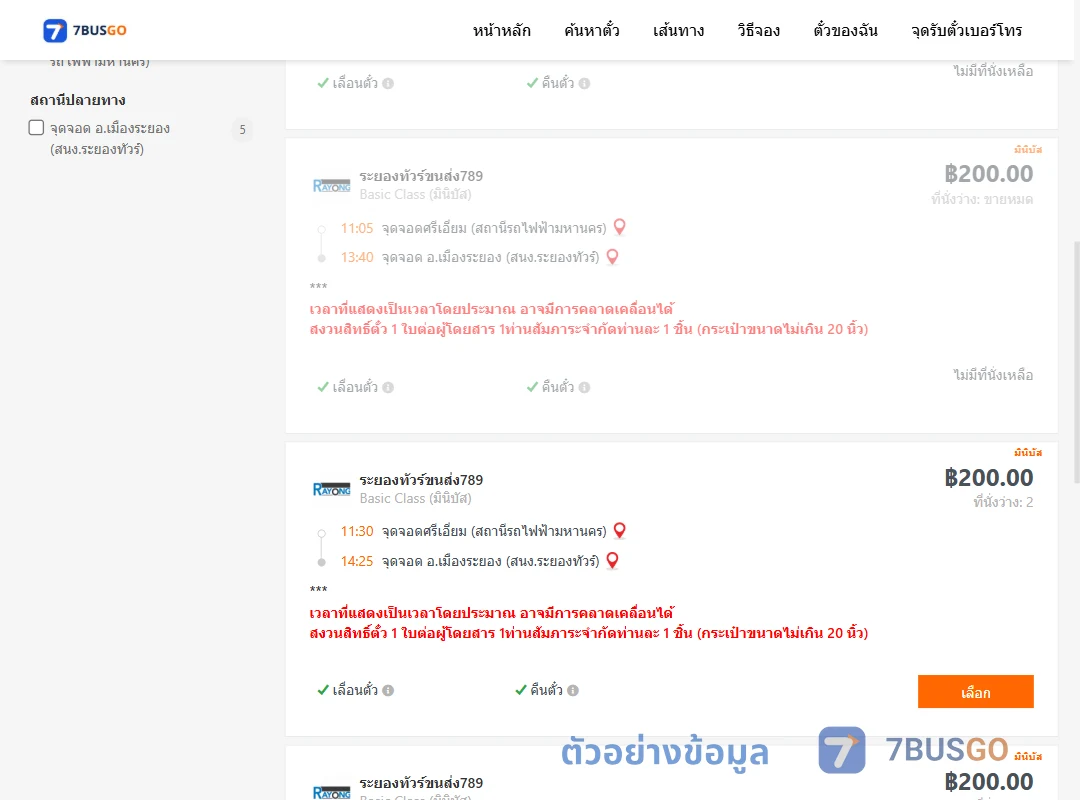Open the ตั๋วของฉัน menu item

tap(845, 30)
